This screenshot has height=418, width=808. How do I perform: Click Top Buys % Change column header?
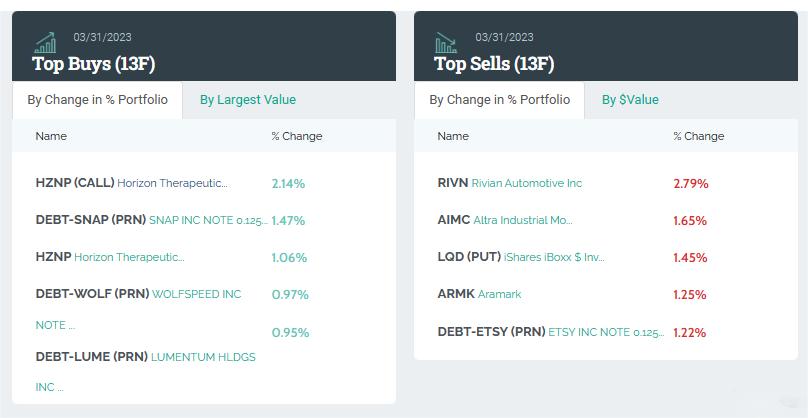point(296,136)
